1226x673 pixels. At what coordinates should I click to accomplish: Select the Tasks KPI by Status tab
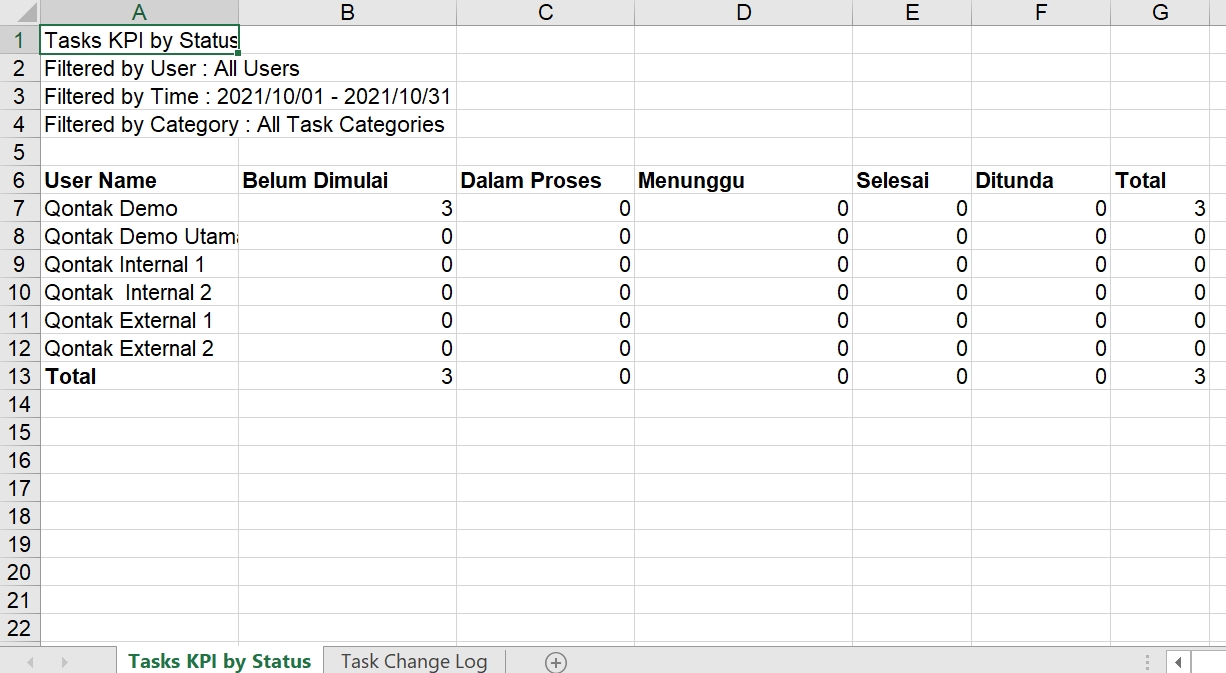pyautogui.click(x=219, y=661)
